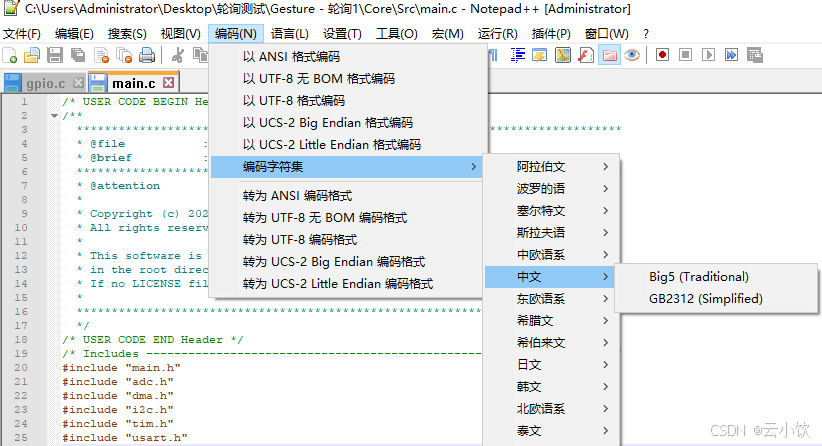Choose 以 UCS-2 Little Endian 格式编码
The image size is (822, 446).
(x=346, y=145)
